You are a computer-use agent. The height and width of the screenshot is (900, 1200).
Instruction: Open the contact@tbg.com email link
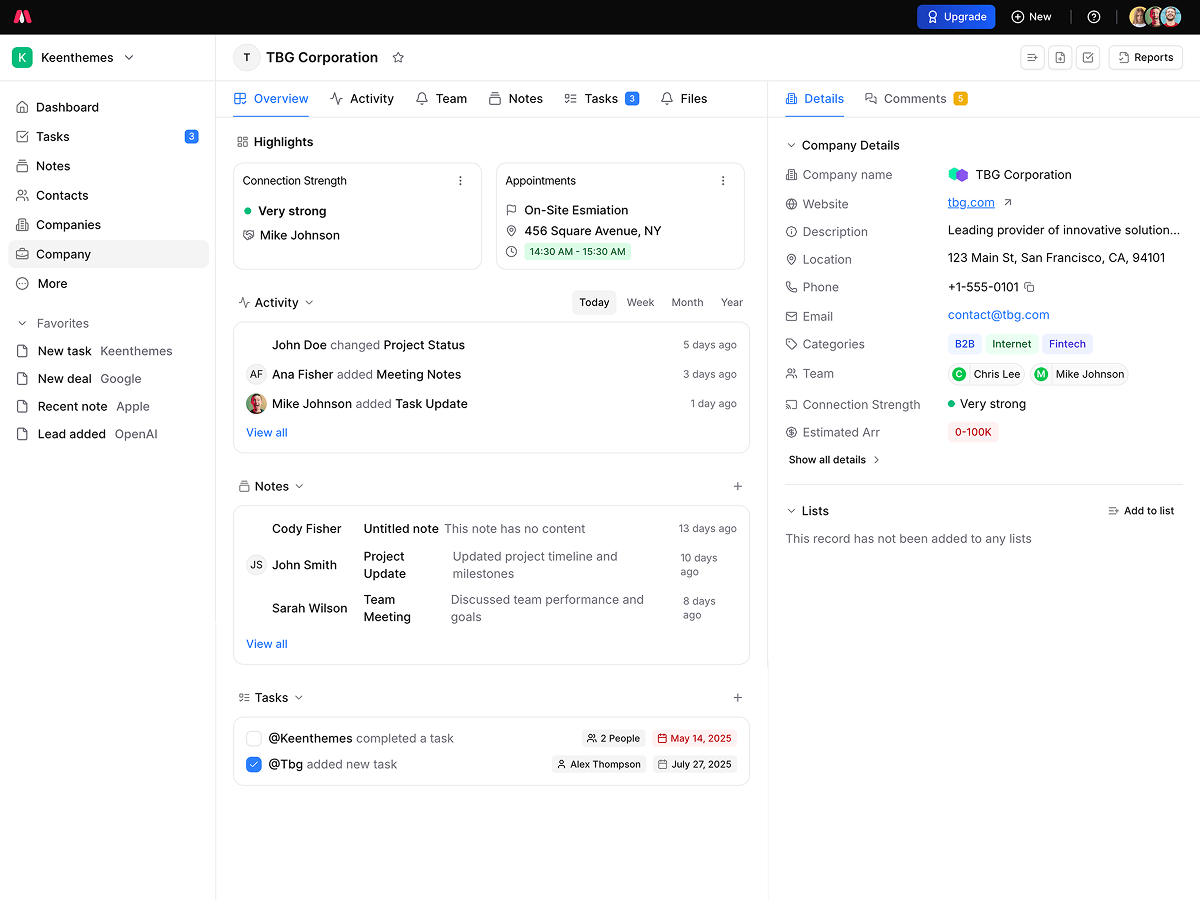(x=998, y=315)
